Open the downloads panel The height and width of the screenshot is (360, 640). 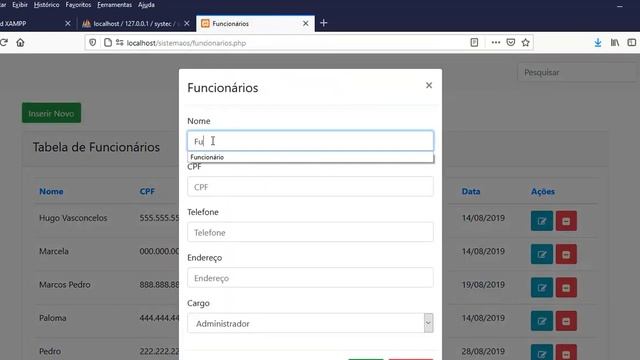pyautogui.click(x=598, y=42)
